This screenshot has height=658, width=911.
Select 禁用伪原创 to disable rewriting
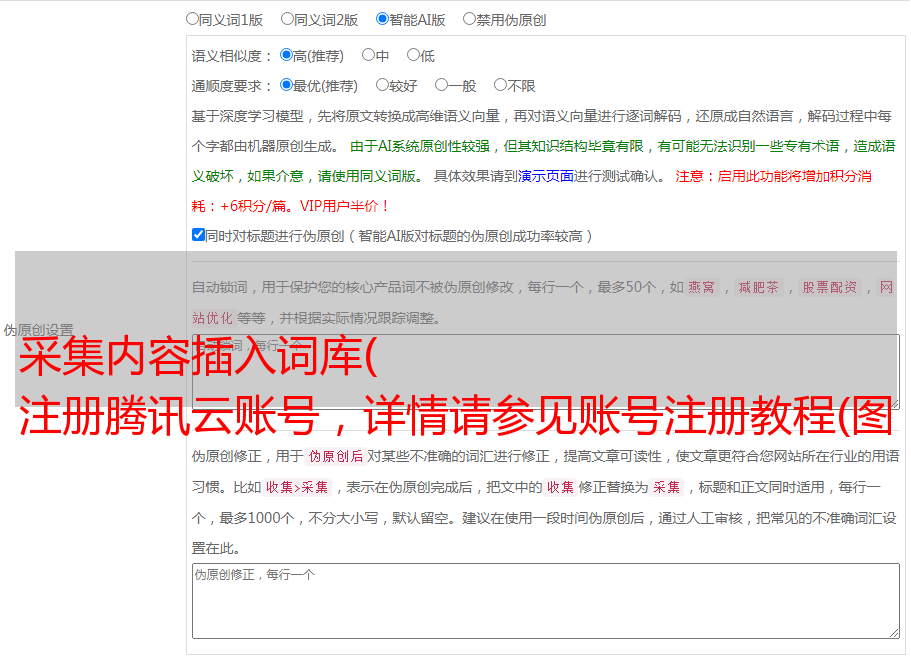[469, 19]
